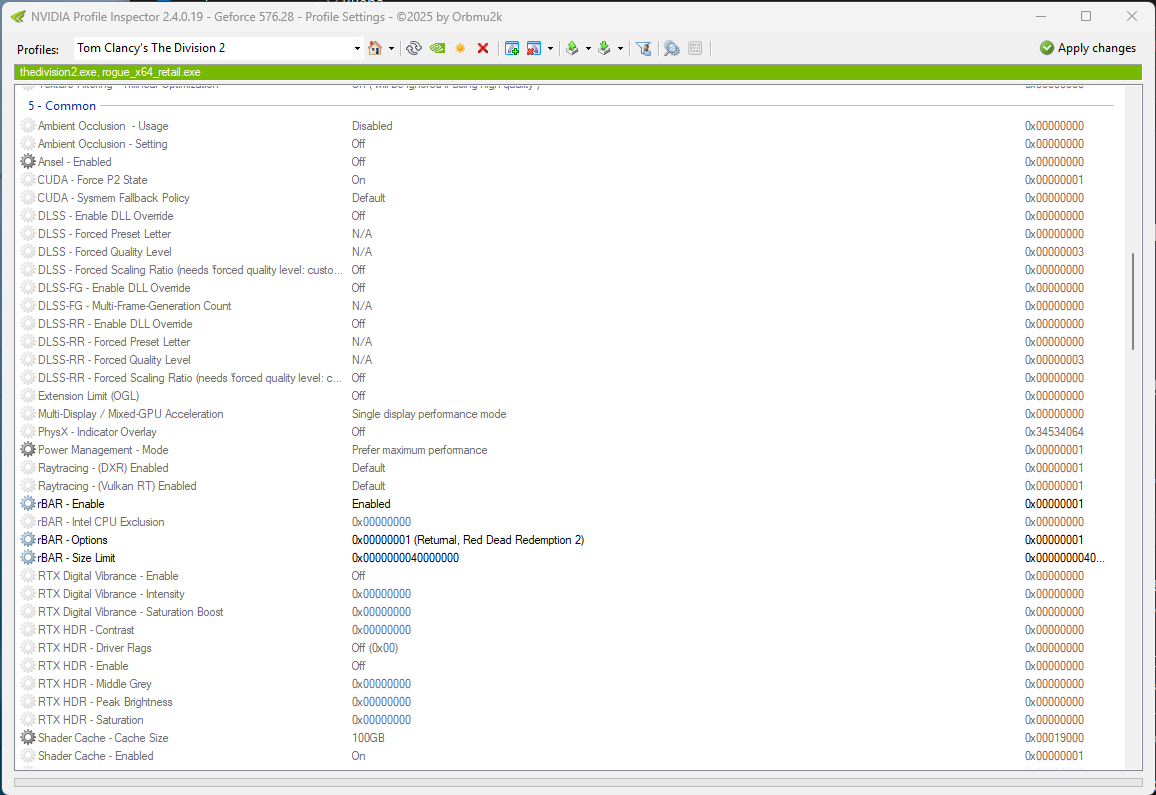
Task: Click the NVIDIA Profile Inspector title bar logo
Action: pos(18,16)
